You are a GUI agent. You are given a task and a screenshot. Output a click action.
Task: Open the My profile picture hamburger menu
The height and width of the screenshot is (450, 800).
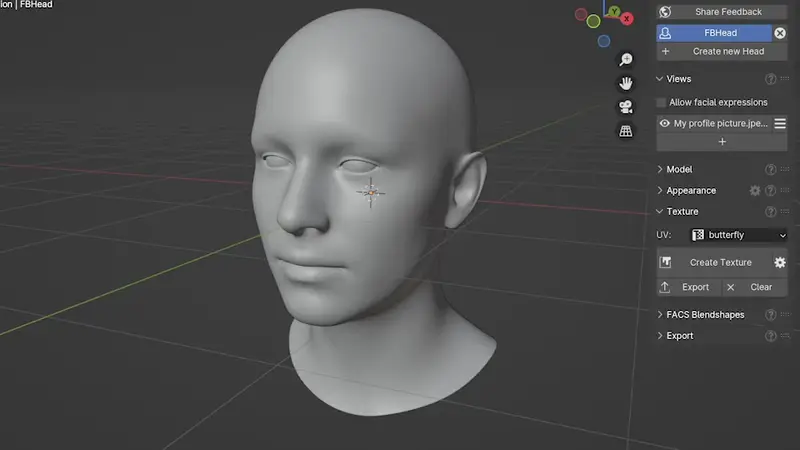click(x=780, y=123)
